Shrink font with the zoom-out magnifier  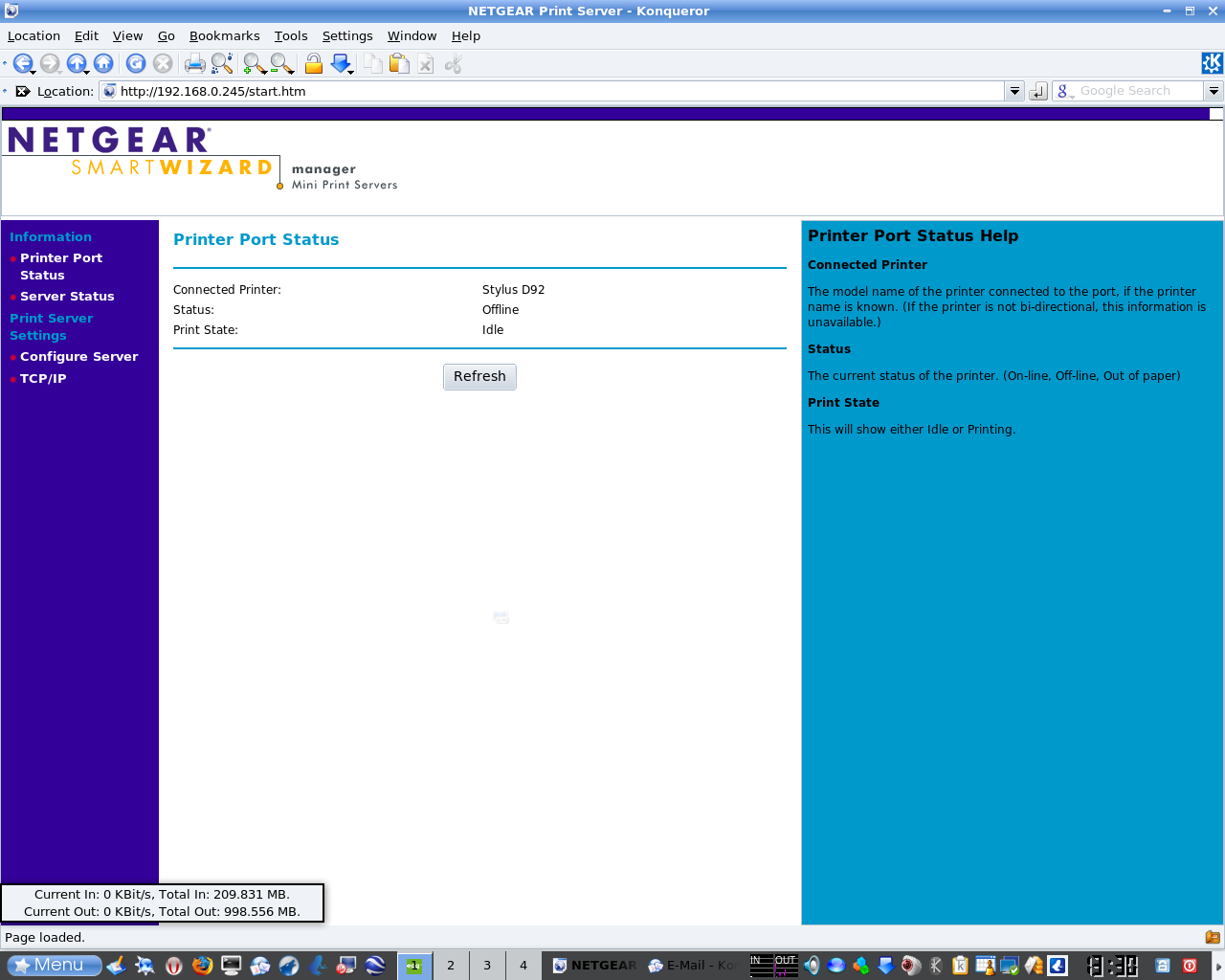pyautogui.click(x=281, y=64)
